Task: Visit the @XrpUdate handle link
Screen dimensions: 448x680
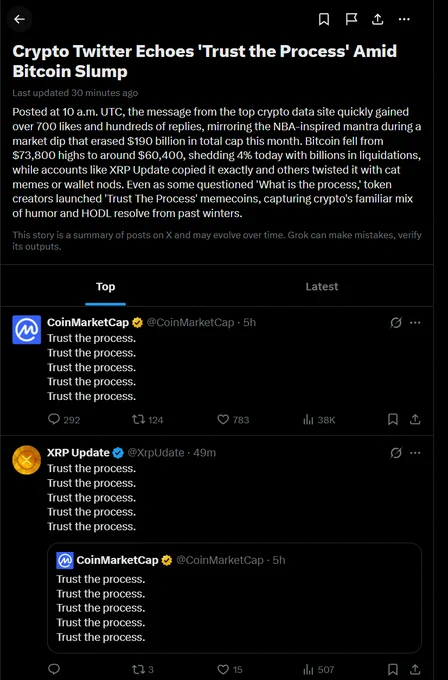Action: pyautogui.click(x=156, y=453)
